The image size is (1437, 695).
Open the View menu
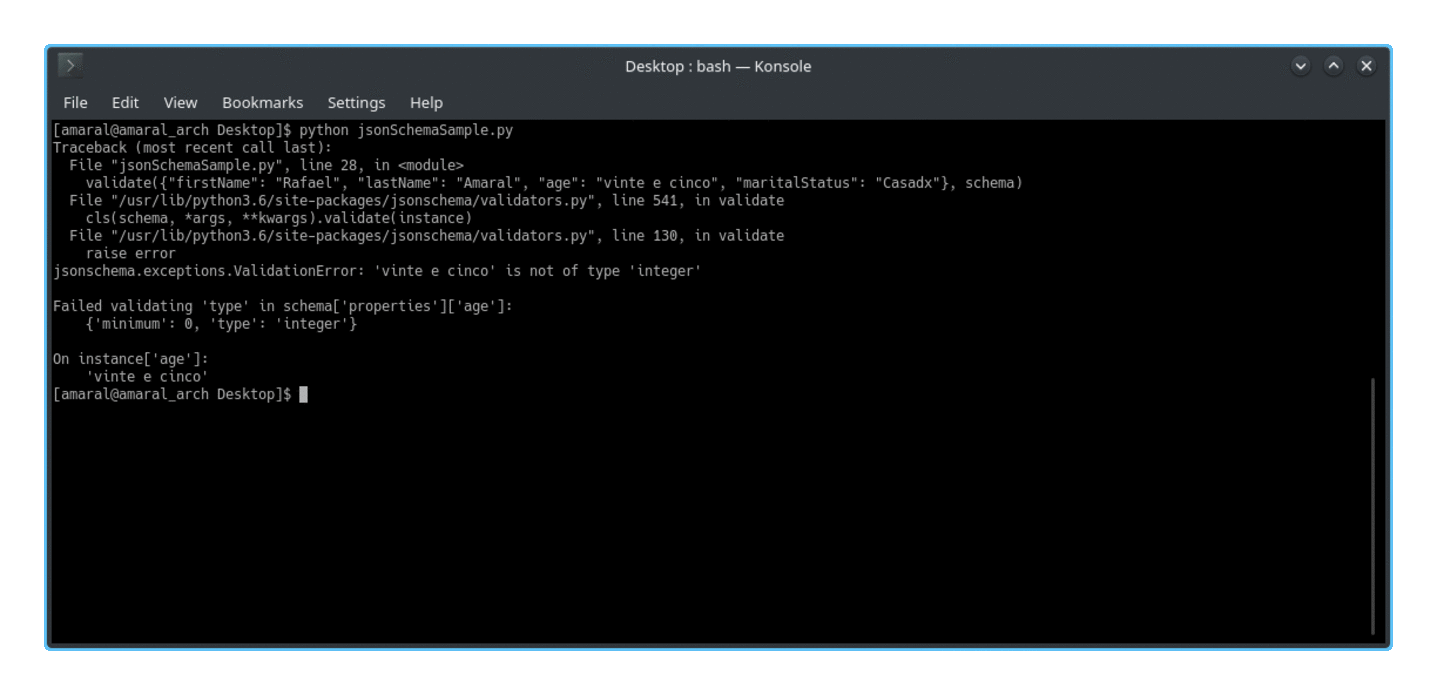(x=179, y=102)
